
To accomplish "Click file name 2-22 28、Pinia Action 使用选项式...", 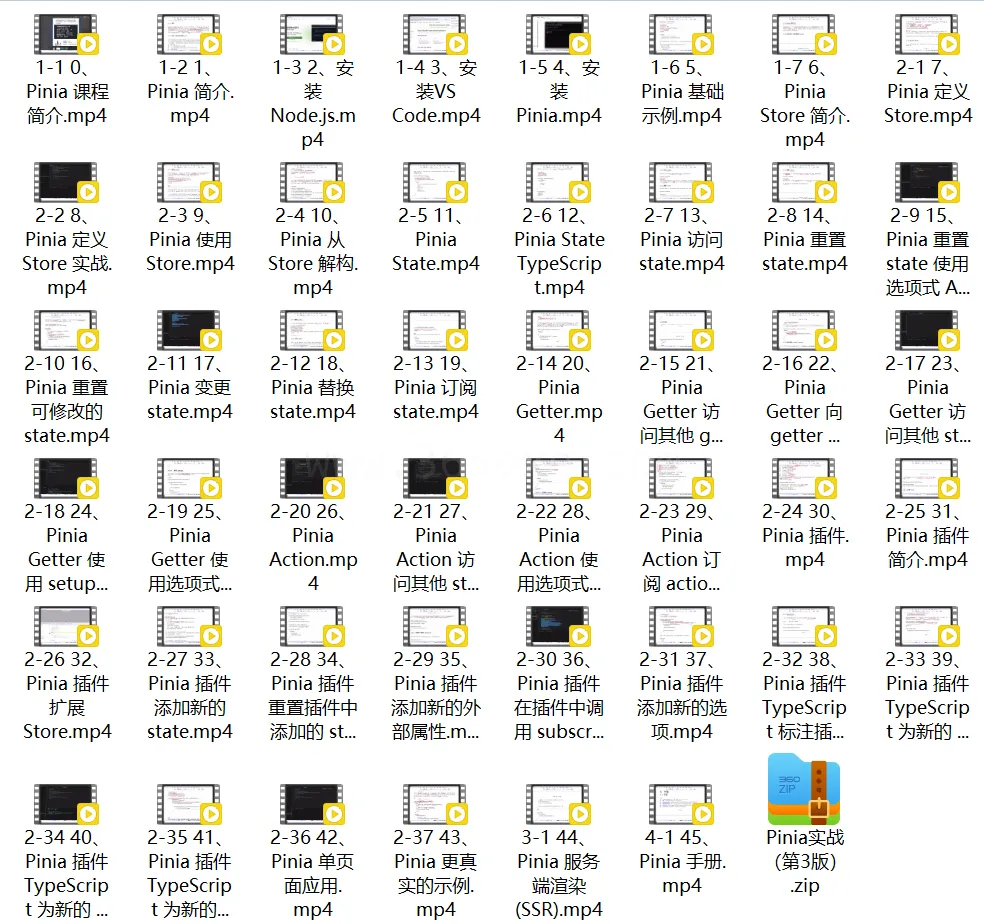I will 559,547.
